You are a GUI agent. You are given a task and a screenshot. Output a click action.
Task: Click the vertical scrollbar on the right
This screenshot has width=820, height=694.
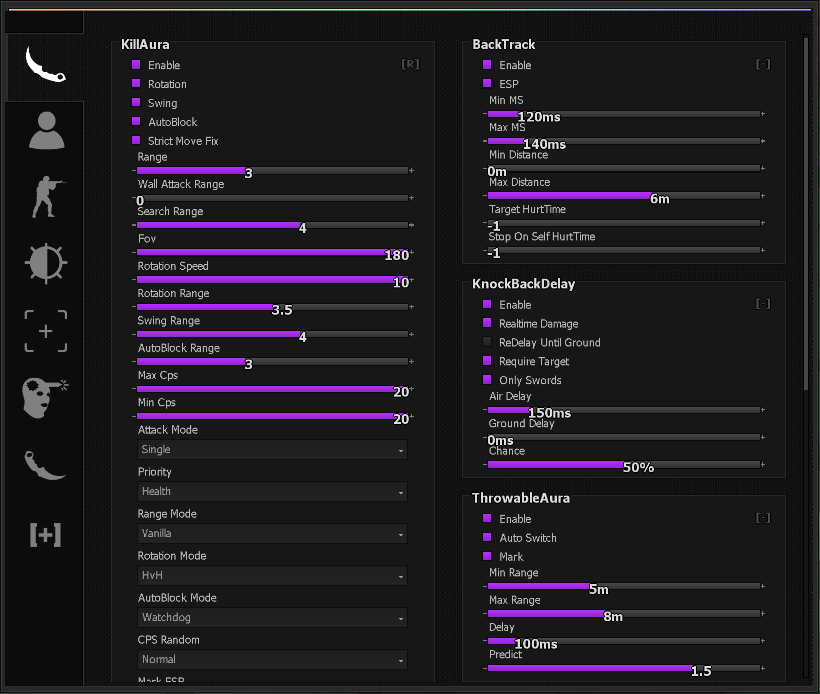point(806,212)
